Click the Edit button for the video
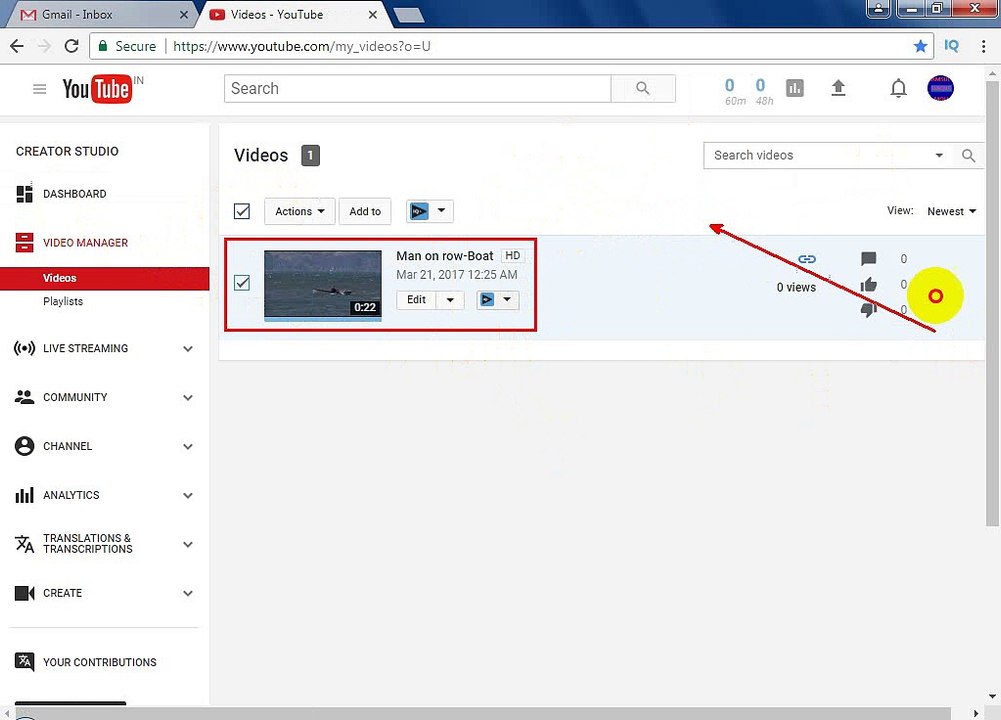Screen dimensions: 1001x720 416,299
